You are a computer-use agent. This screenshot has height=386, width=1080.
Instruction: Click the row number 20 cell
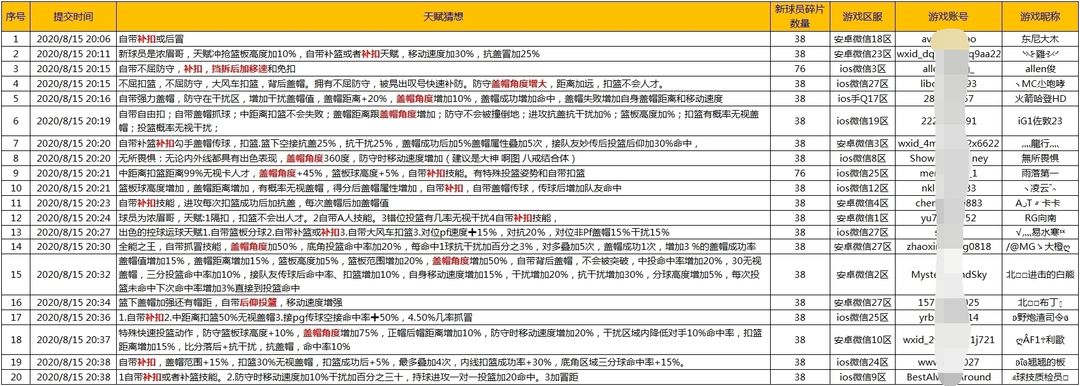pyautogui.click(x=15, y=377)
